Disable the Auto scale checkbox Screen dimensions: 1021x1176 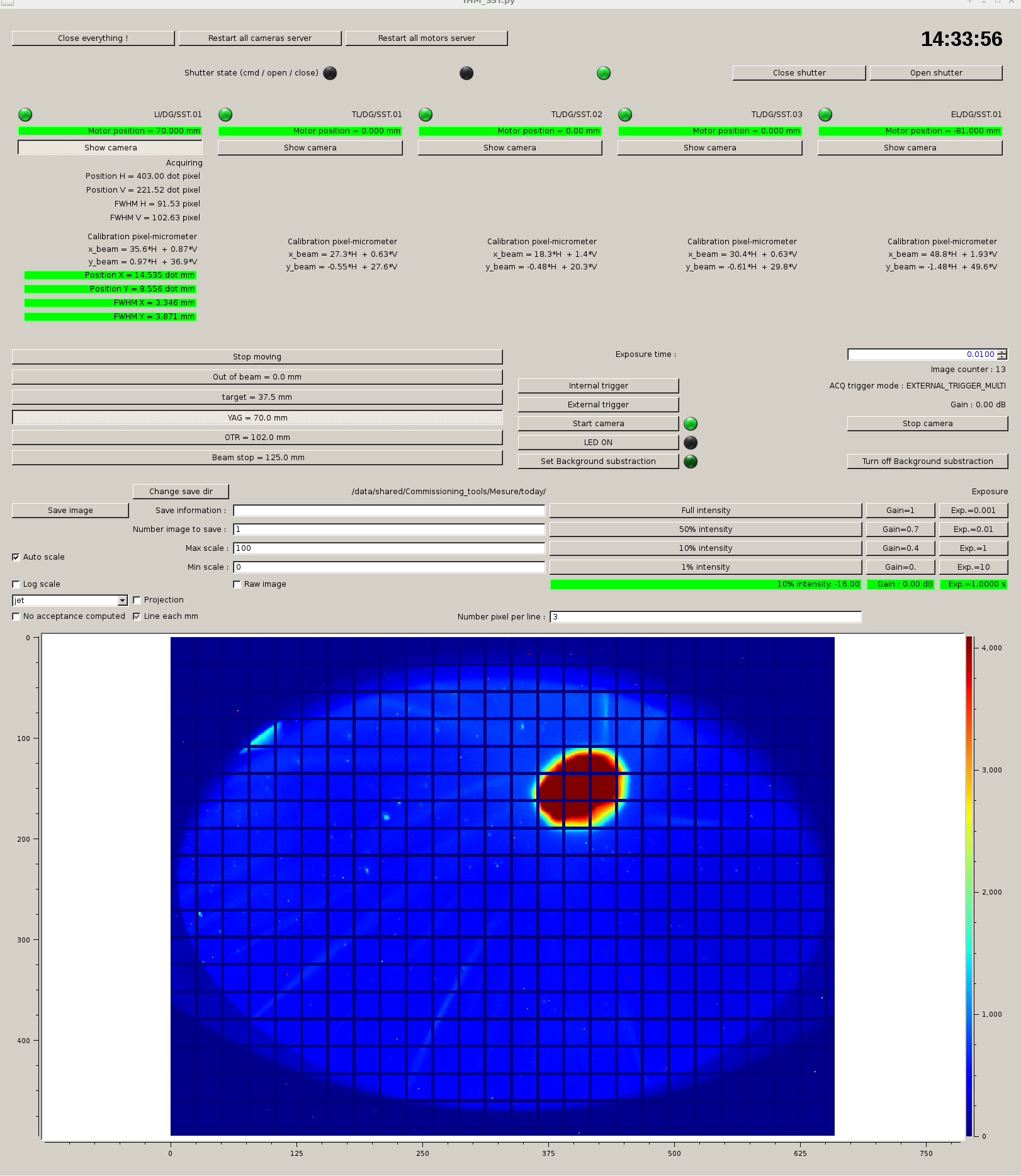16,557
